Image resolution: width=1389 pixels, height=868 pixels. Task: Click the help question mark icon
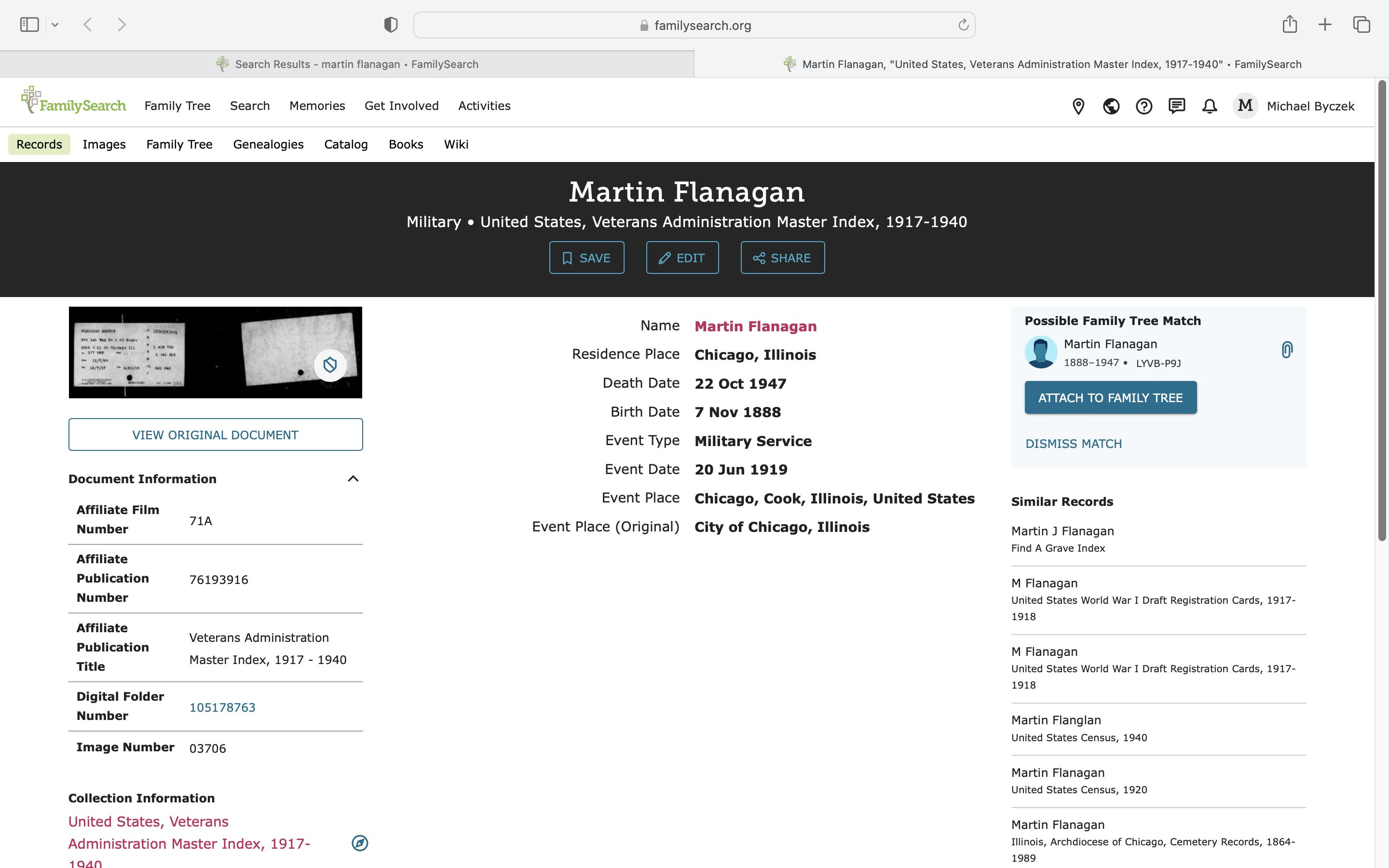click(x=1144, y=106)
